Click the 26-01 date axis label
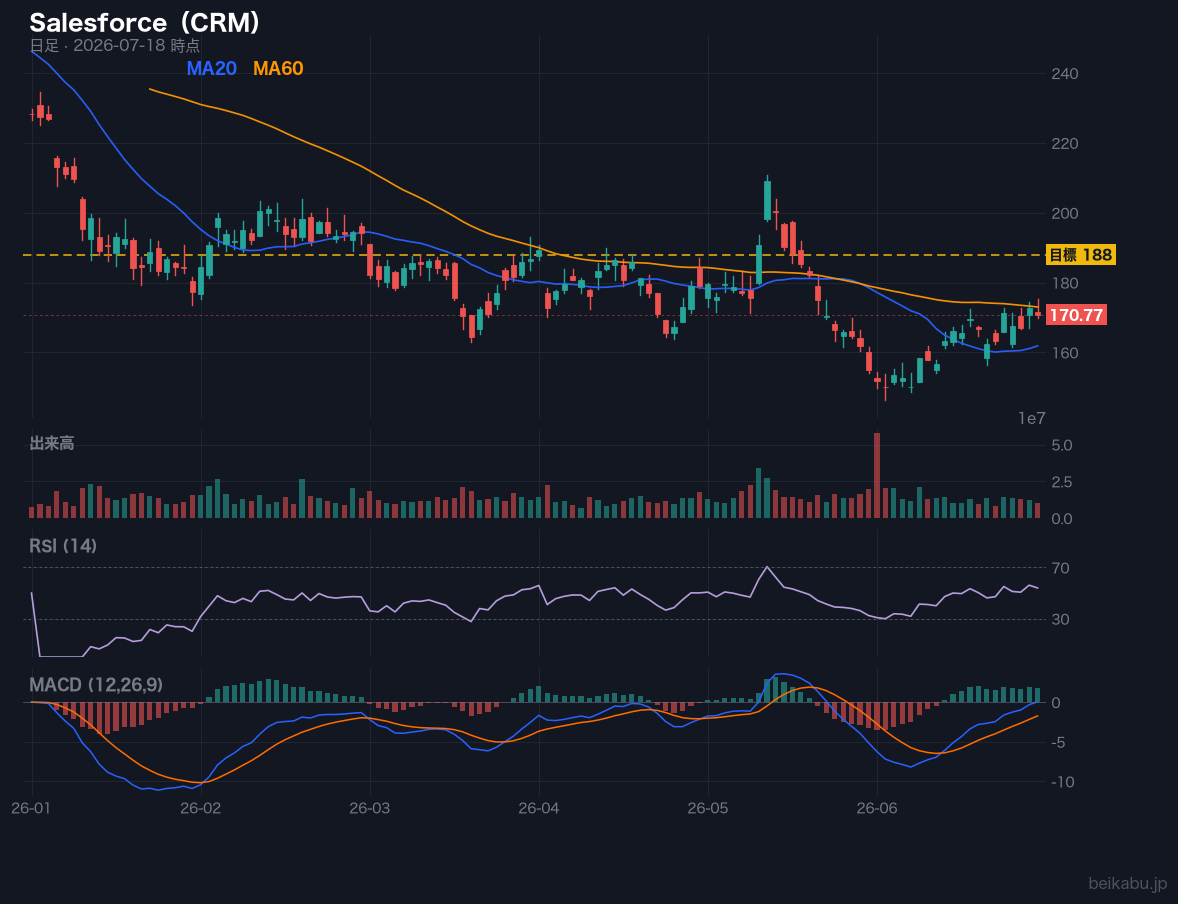The image size is (1178, 904). [x=32, y=809]
